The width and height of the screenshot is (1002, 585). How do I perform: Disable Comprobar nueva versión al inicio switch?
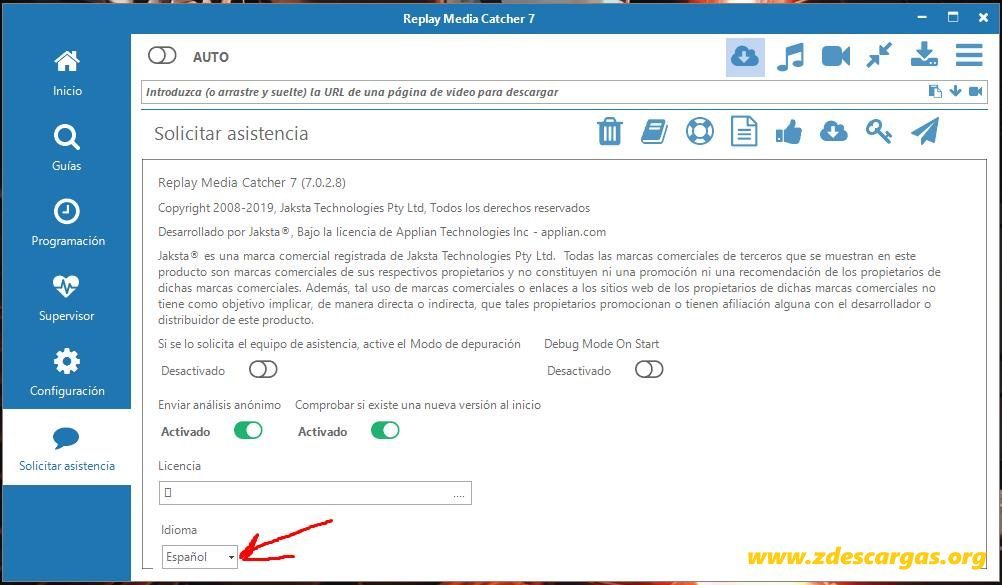pos(385,430)
